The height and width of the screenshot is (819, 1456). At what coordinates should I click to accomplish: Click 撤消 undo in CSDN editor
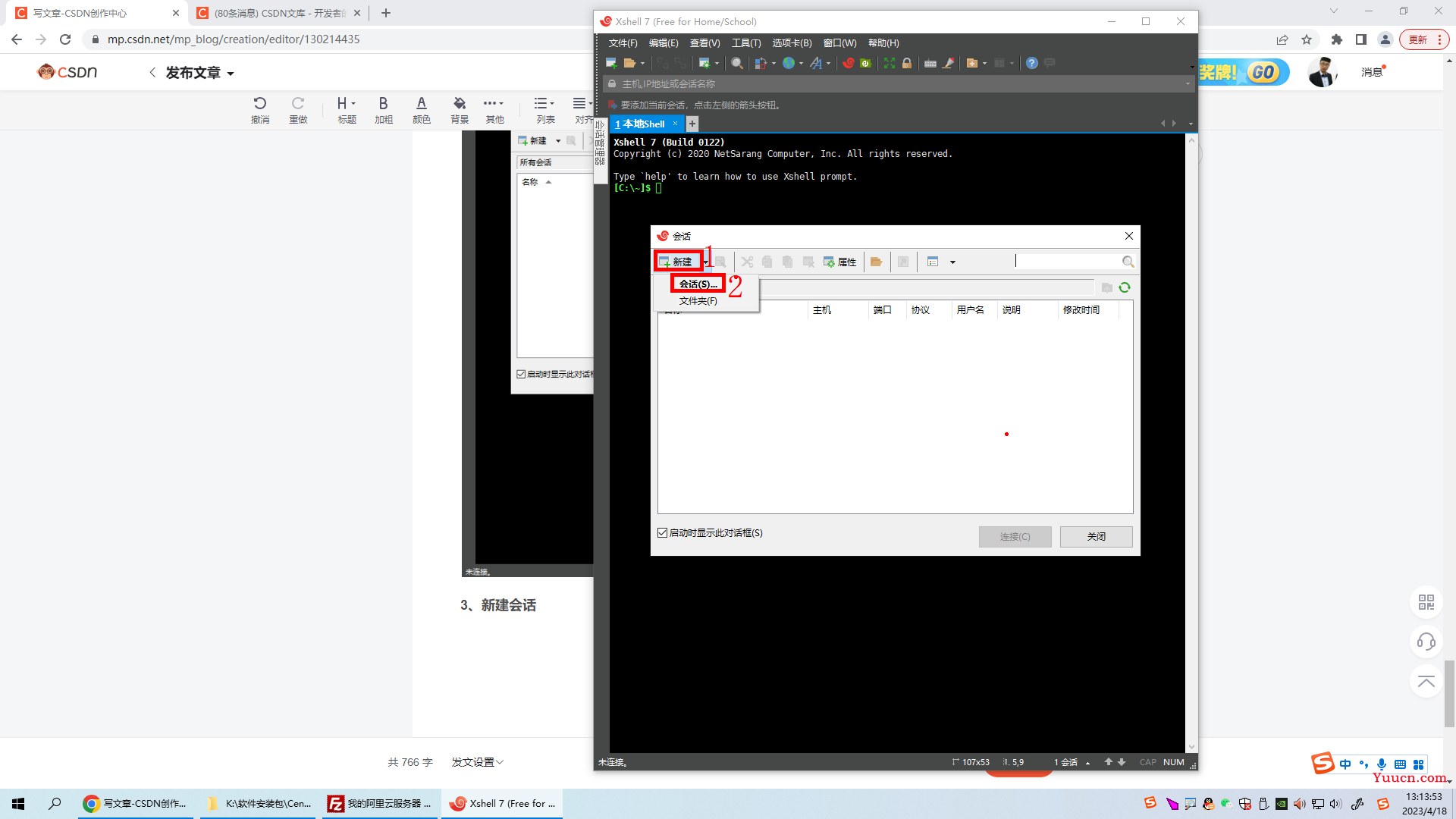260,110
